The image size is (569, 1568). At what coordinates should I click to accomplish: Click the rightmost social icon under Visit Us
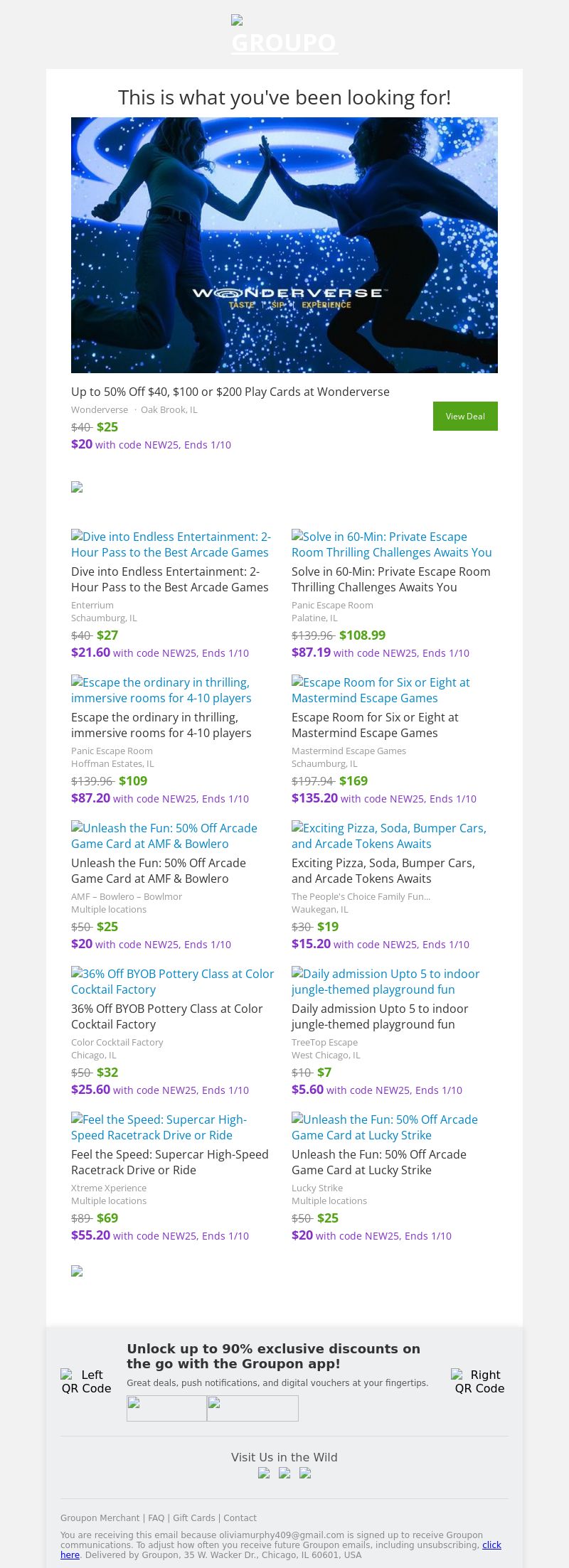tap(305, 1473)
